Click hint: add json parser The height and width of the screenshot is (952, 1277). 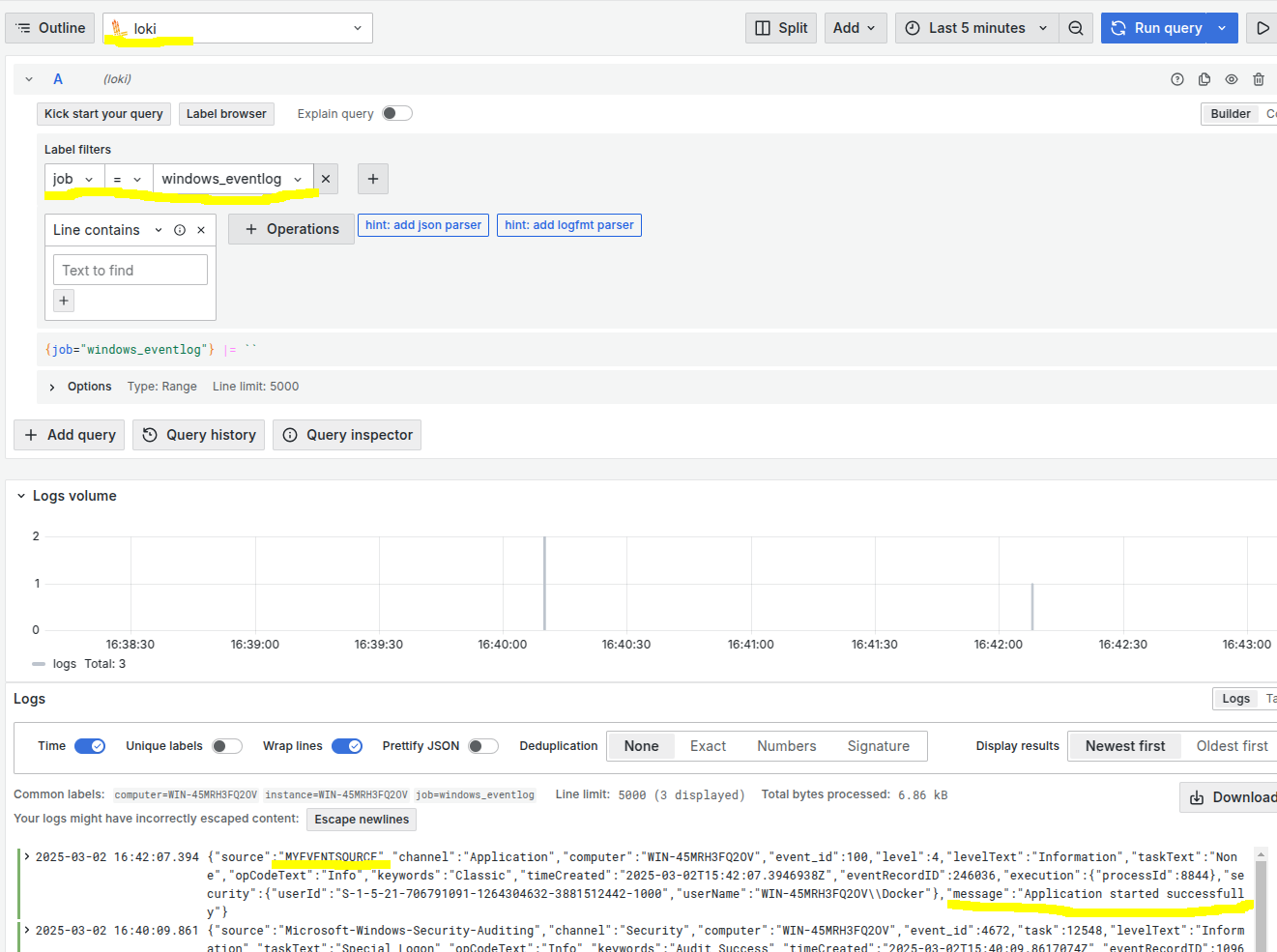point(423,225)
